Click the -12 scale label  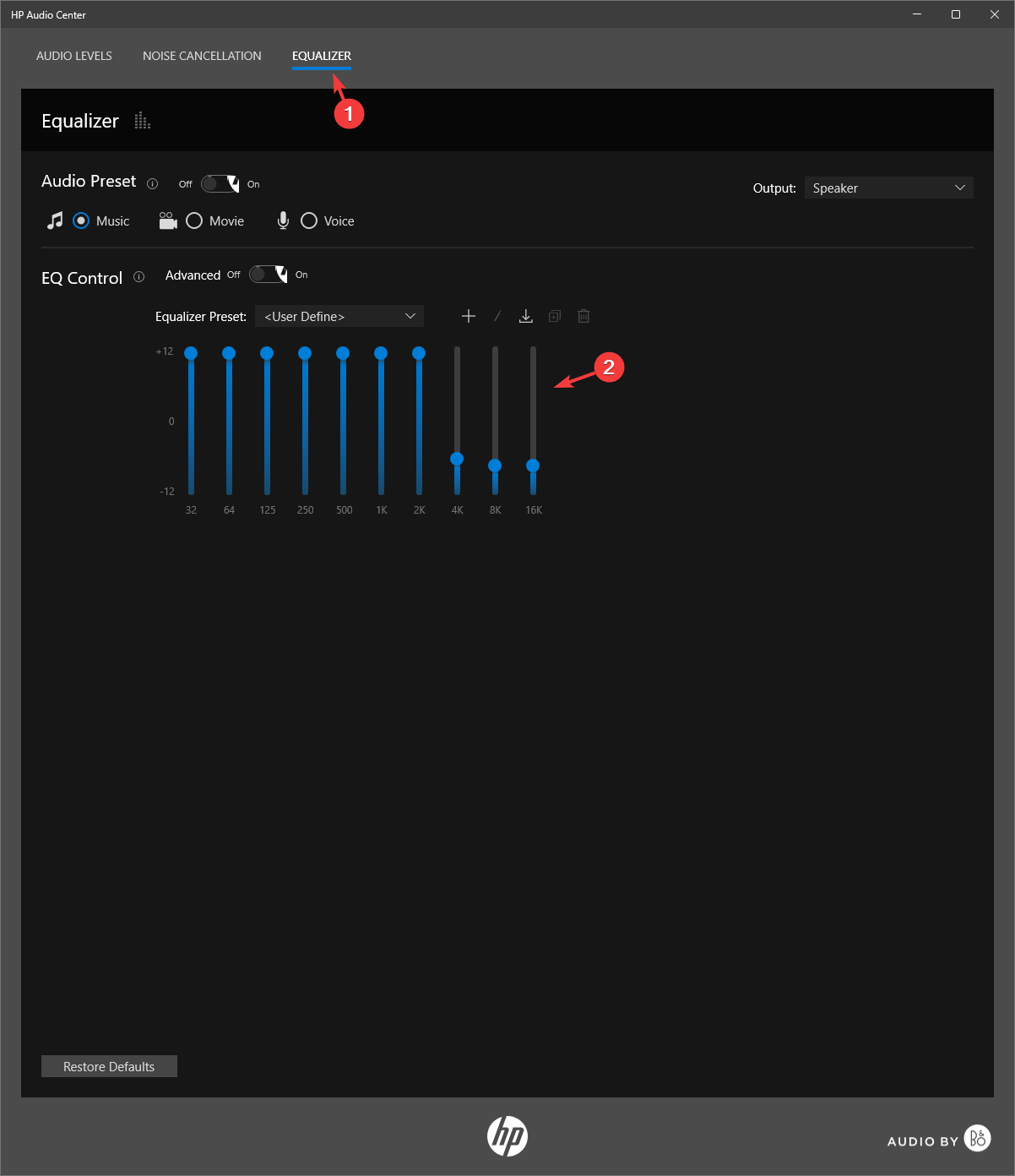click(167, 491)
